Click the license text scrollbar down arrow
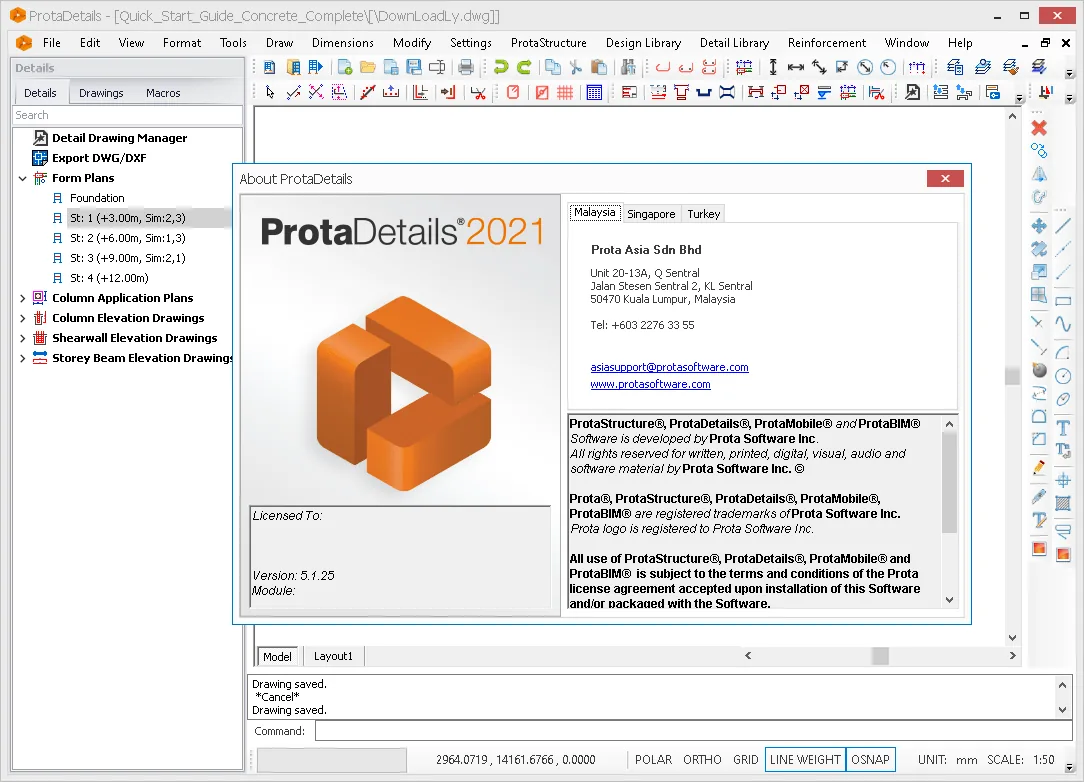Image resolution: width=1084 pixels, height=782 pixels. coord(949,599)
